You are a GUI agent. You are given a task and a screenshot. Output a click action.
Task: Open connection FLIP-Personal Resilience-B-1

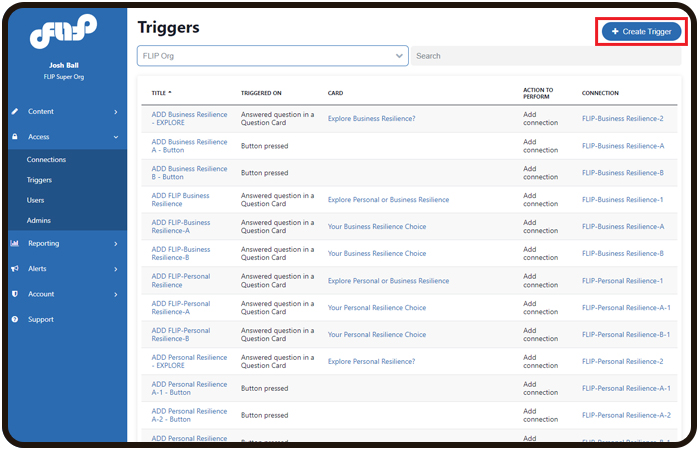pyautogui.click(x=626, y=334)
